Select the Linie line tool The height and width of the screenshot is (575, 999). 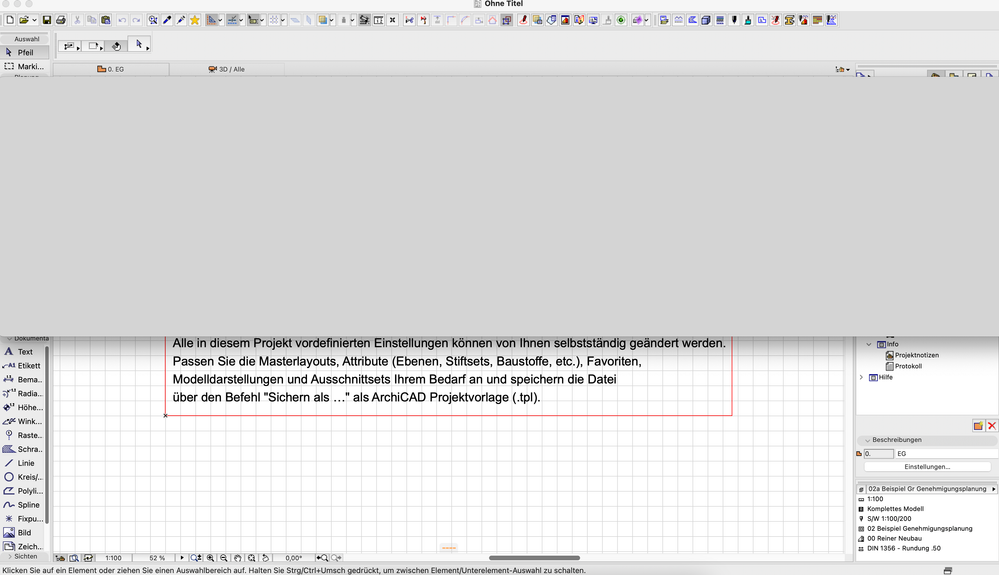tap(24, 463)
